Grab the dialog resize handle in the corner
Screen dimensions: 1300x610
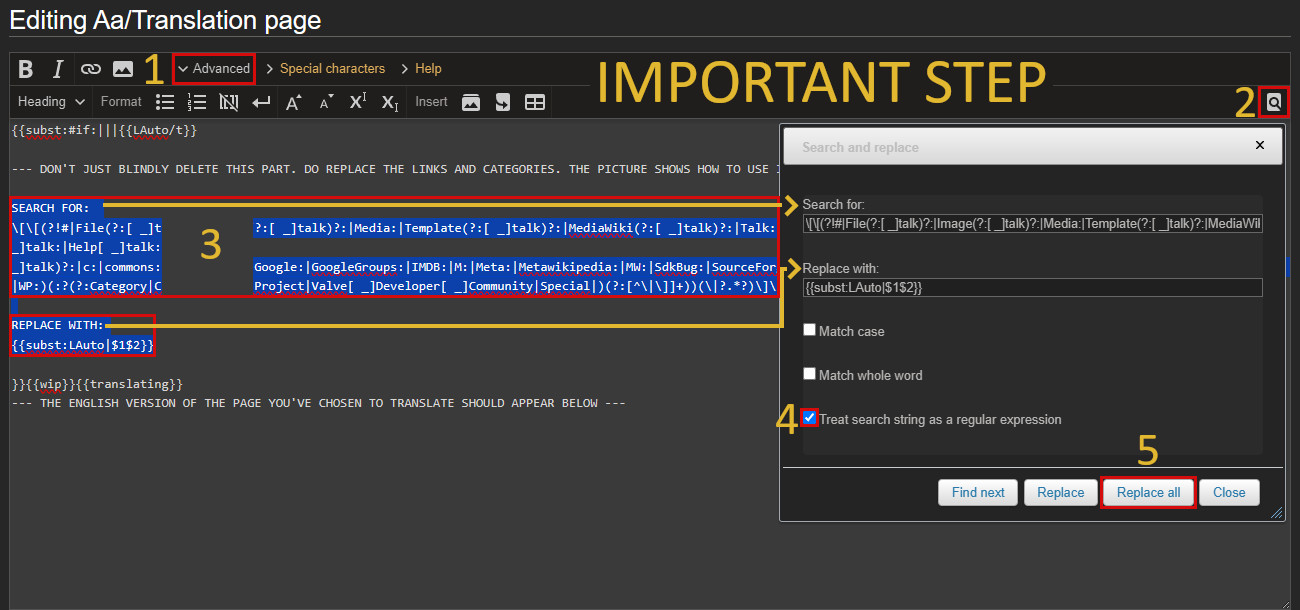1276,512
